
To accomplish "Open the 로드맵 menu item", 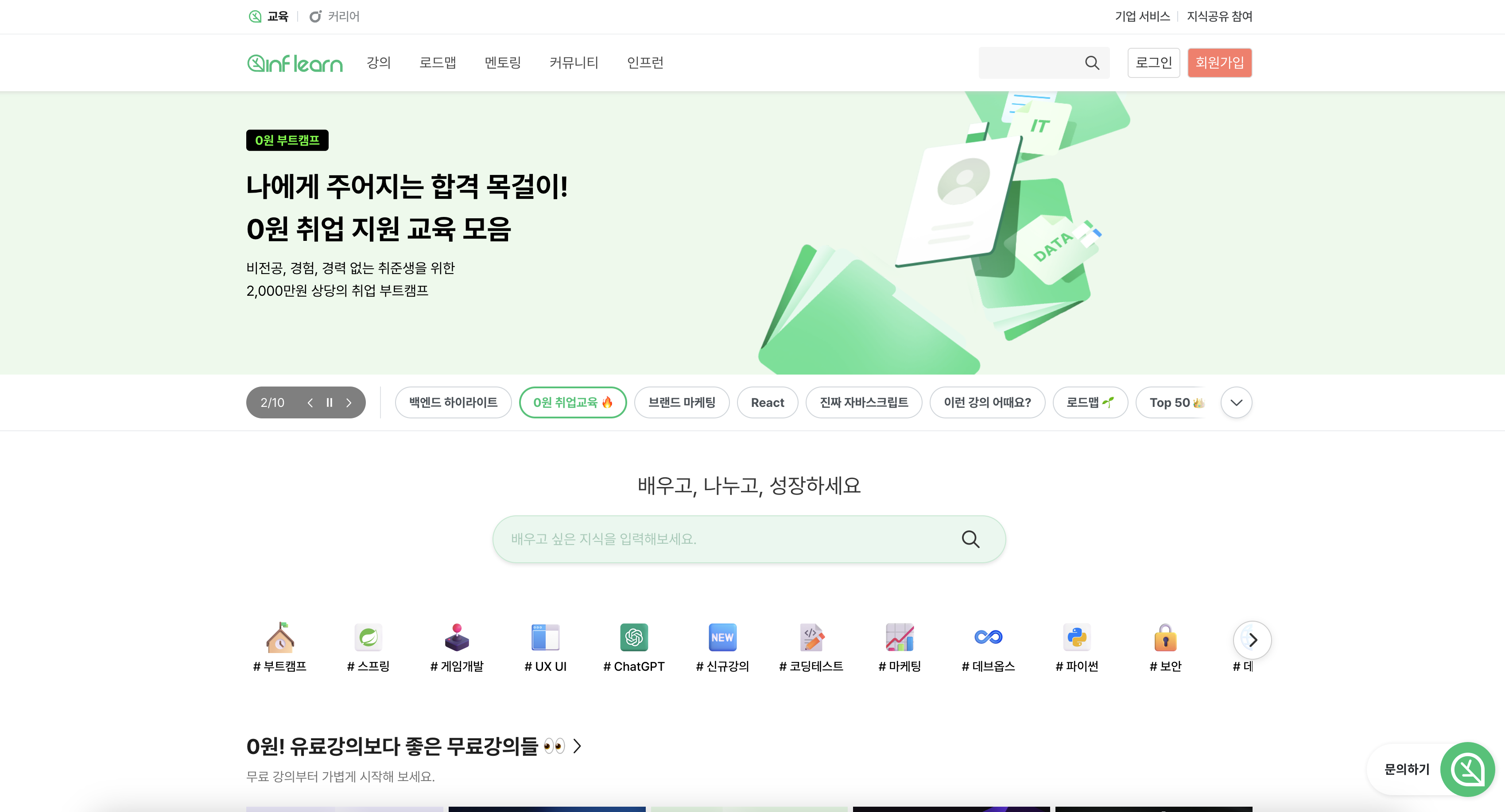I will 437,62.
